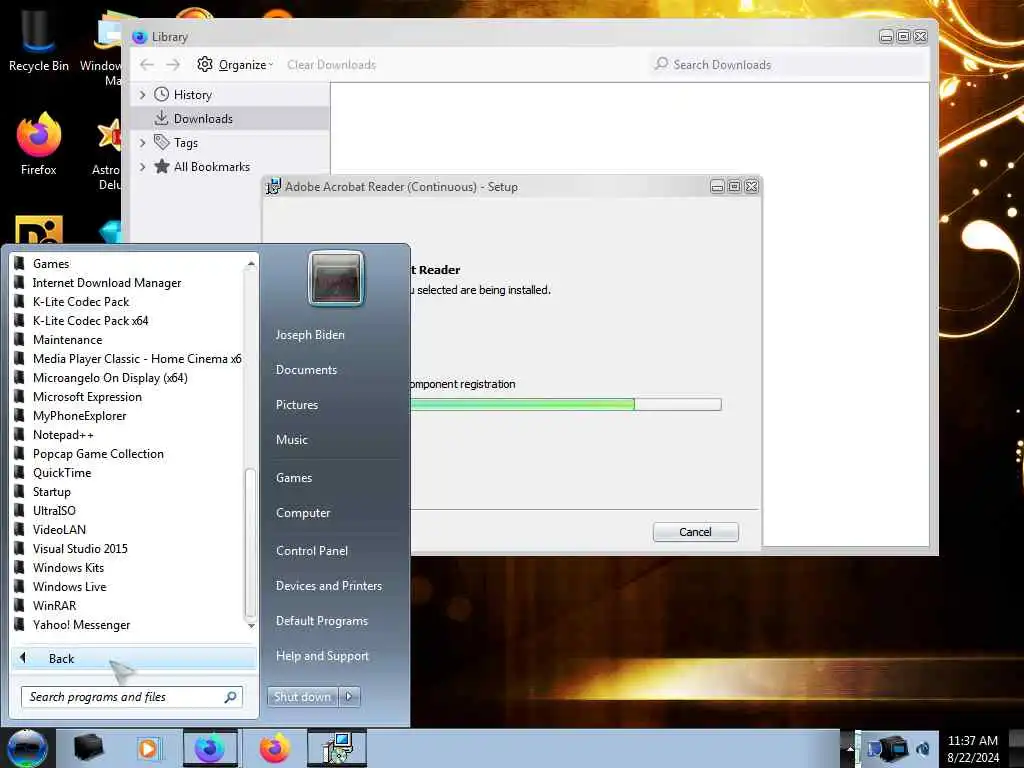1024x768 pixels.
Task: Expand the History tree node
Action: pyautogui.click(x=142, y=95)
